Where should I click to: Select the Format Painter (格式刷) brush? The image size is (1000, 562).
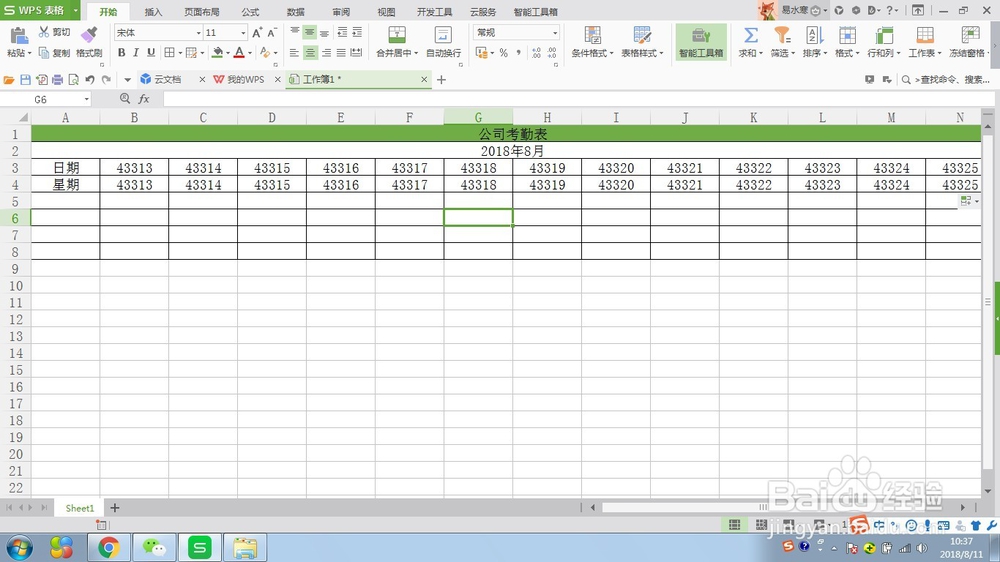click(x=89, y=34)
